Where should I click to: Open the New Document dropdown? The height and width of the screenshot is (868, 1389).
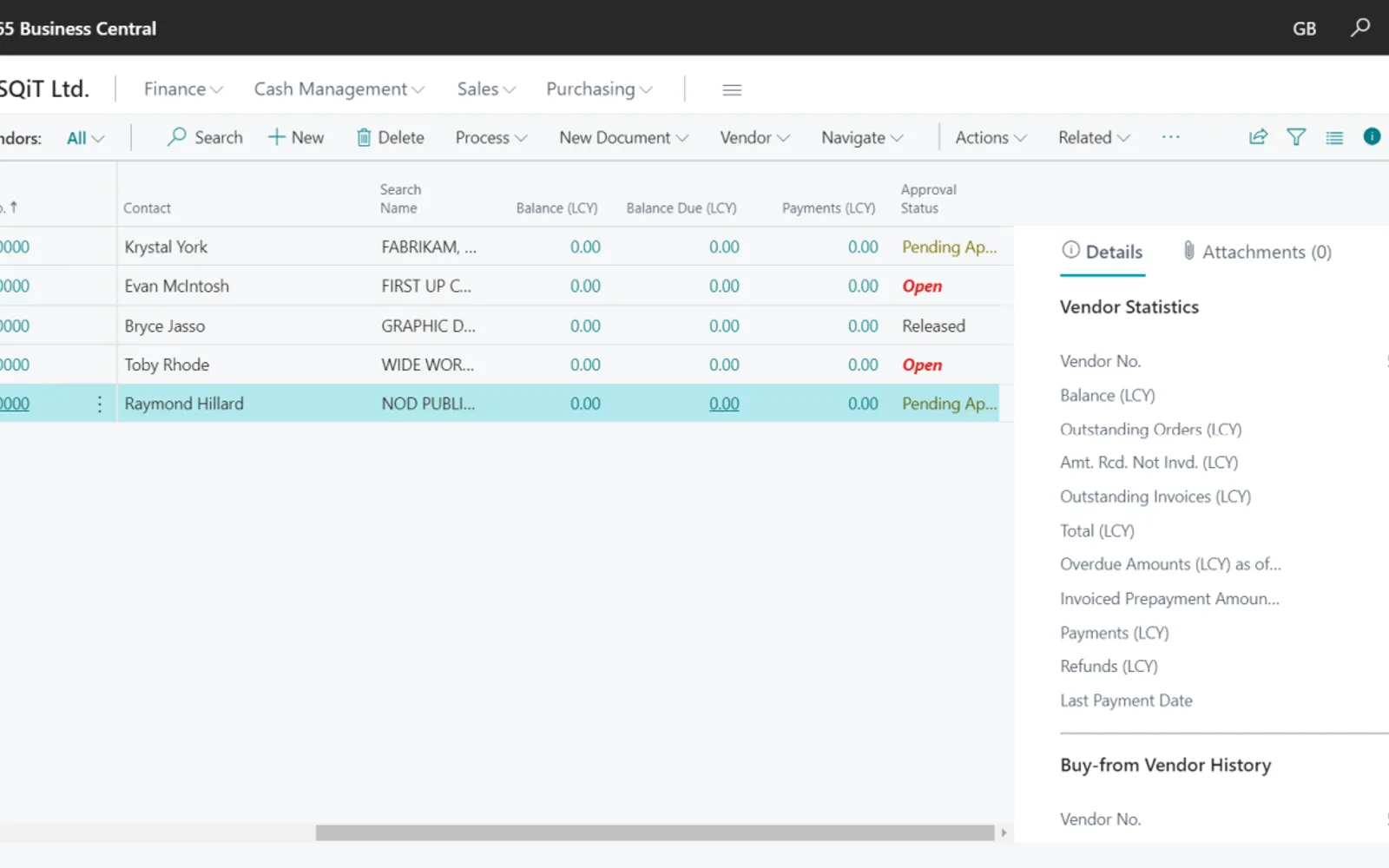tap(623, 137)
